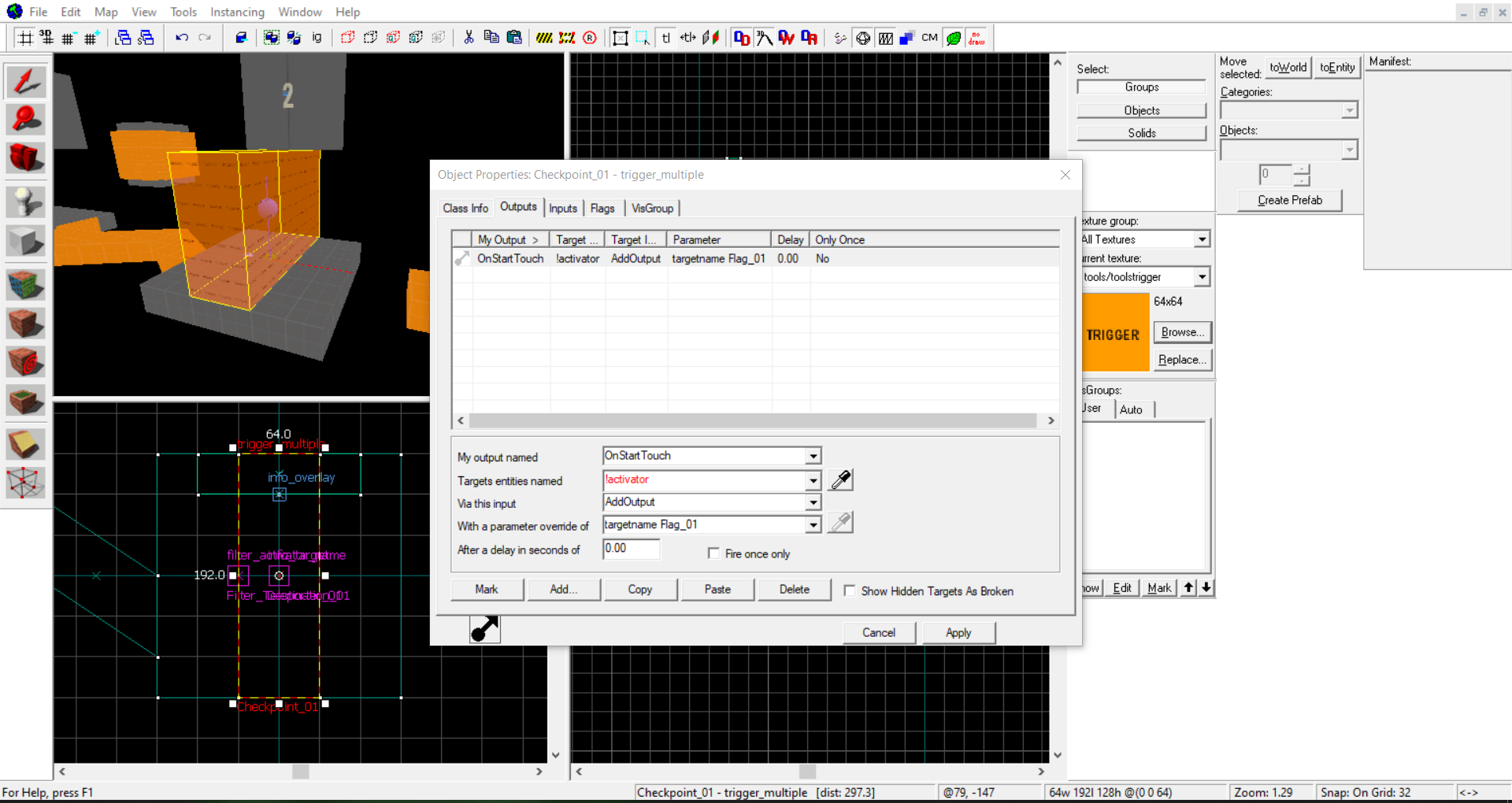Click the Add... output button

(x=563, y=589)
